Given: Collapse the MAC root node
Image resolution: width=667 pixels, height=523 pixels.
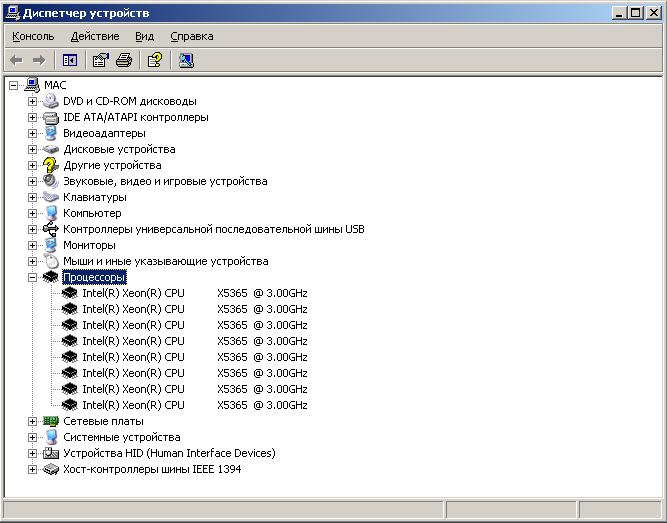Looking at the screenshot, I should pos(14,86).
